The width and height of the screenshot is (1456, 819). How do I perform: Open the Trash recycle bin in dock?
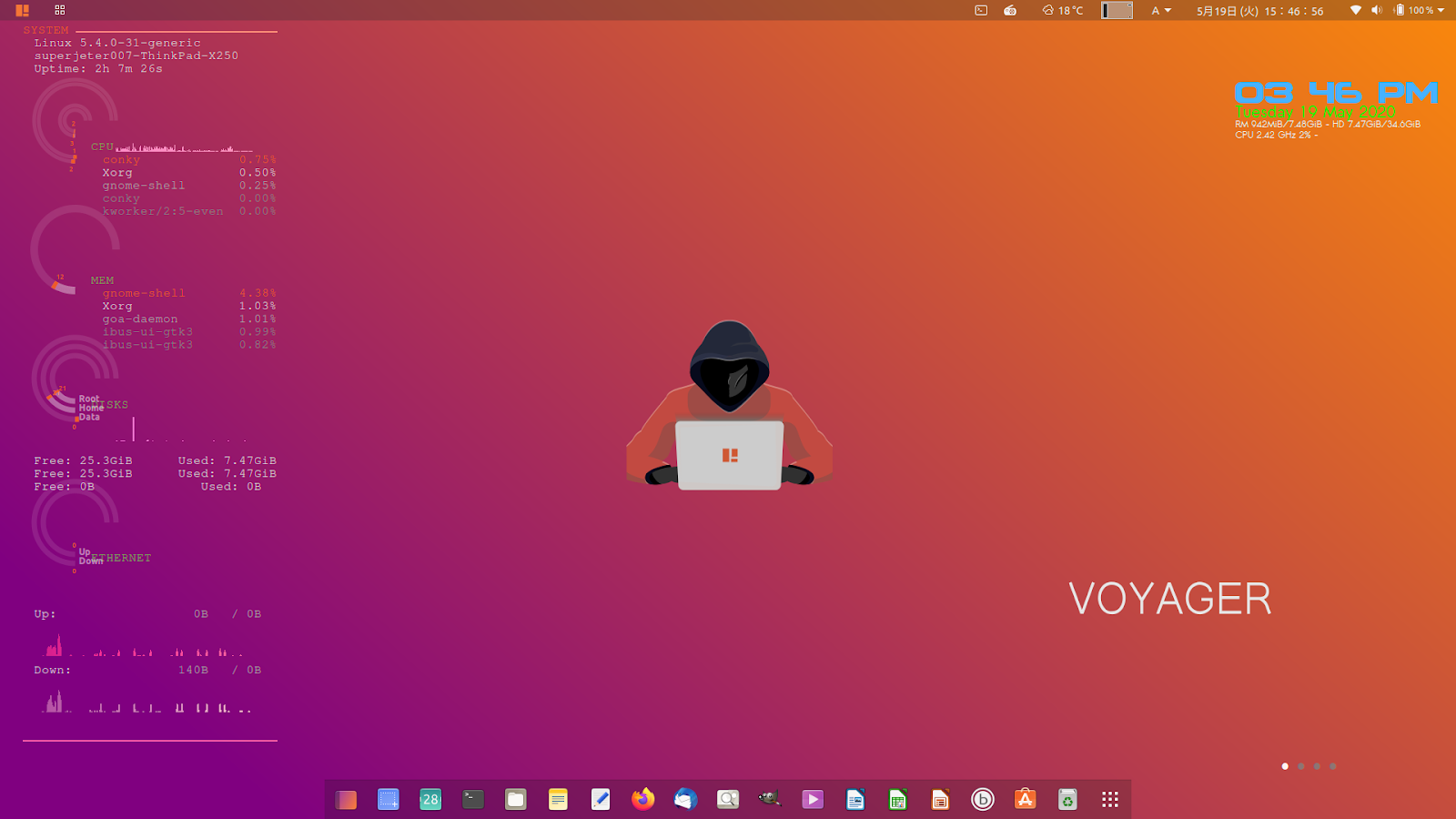pos(1067,799)
